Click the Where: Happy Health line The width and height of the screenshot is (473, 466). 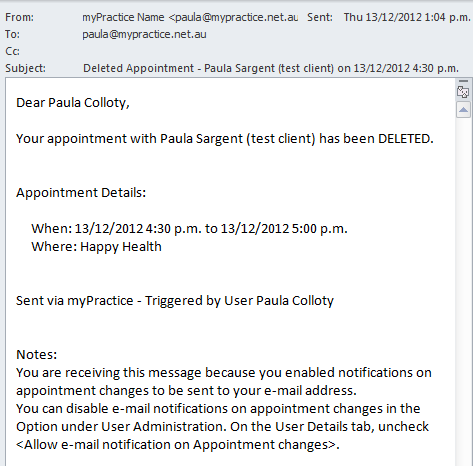pos(96,247)
